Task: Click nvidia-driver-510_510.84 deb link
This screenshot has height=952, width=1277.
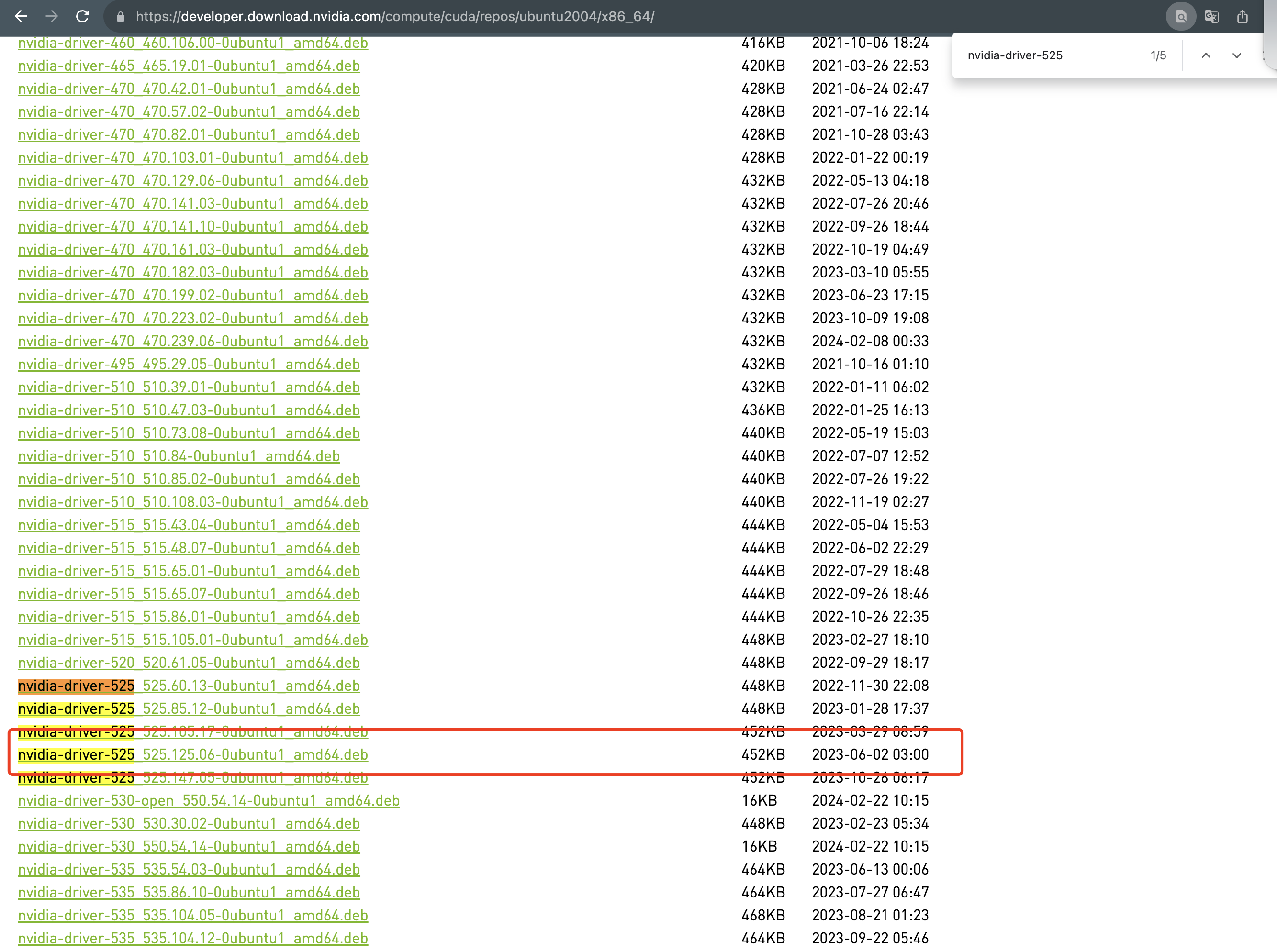Action: click(179, 456)
